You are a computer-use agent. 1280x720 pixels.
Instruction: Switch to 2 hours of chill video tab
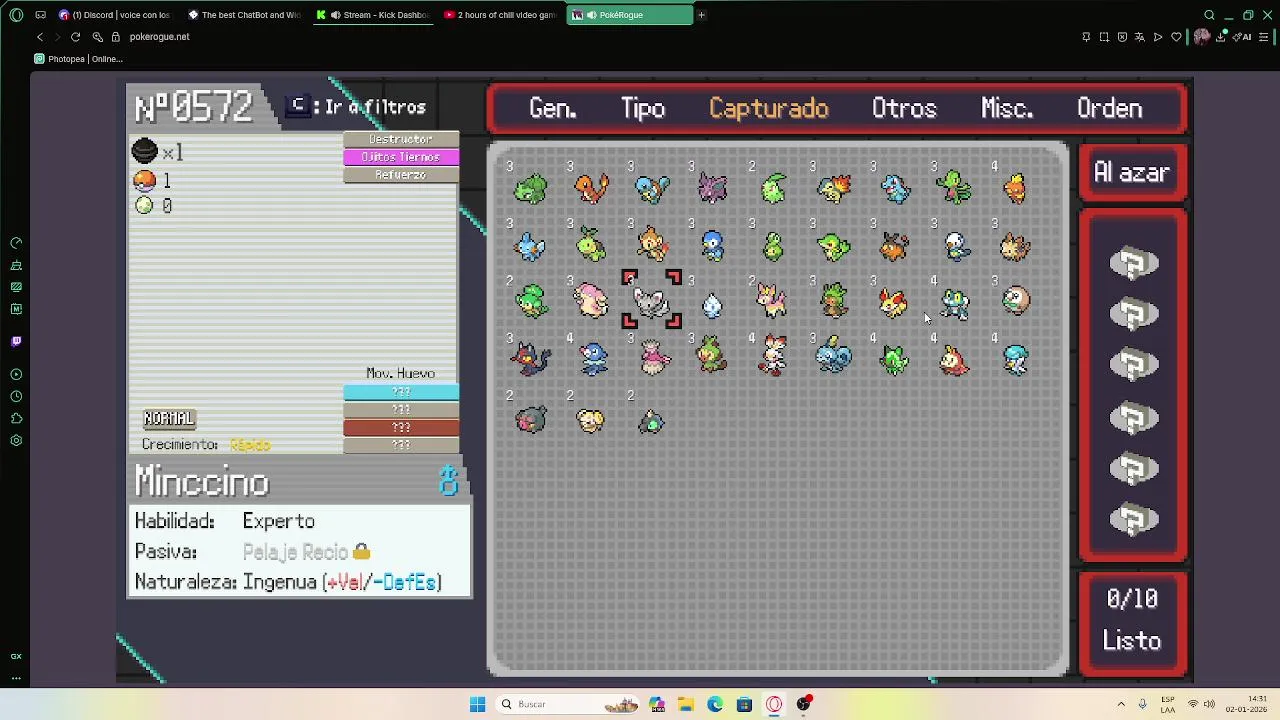pyautogui.click(x=500, y=15)
